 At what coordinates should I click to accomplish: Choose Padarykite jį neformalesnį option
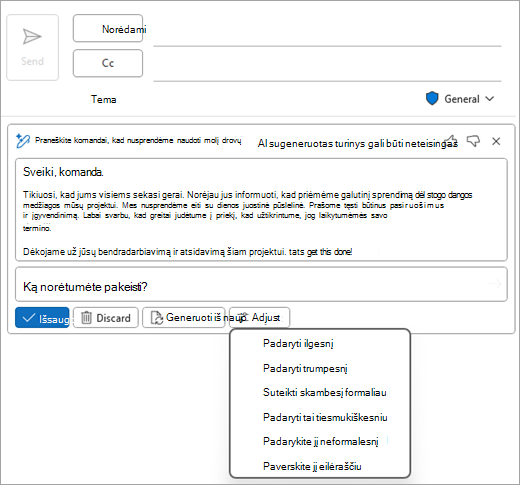pyautogui.click(x=320, y=441)
